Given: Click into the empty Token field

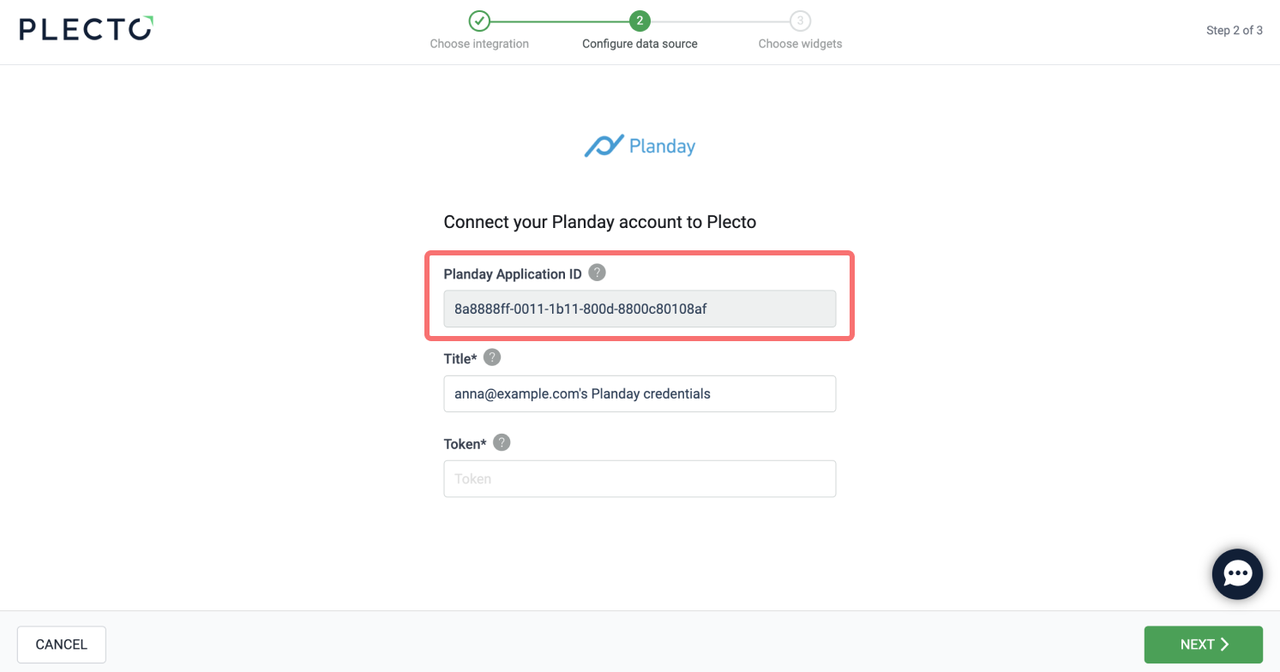Looking at the screenshot, I should 640,479.
